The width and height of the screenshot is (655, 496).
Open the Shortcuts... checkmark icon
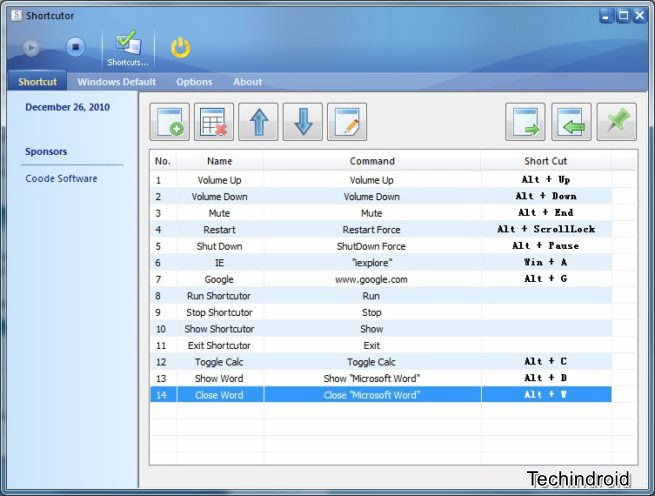tap(128, 48)
